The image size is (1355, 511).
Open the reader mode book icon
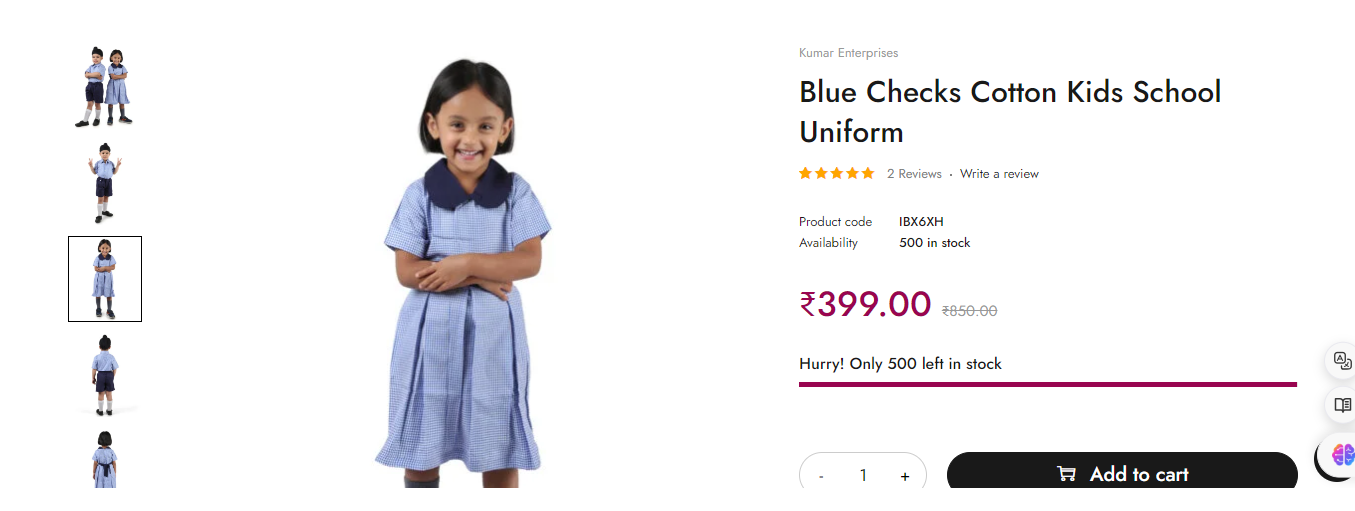click(x=1342, y=405)
